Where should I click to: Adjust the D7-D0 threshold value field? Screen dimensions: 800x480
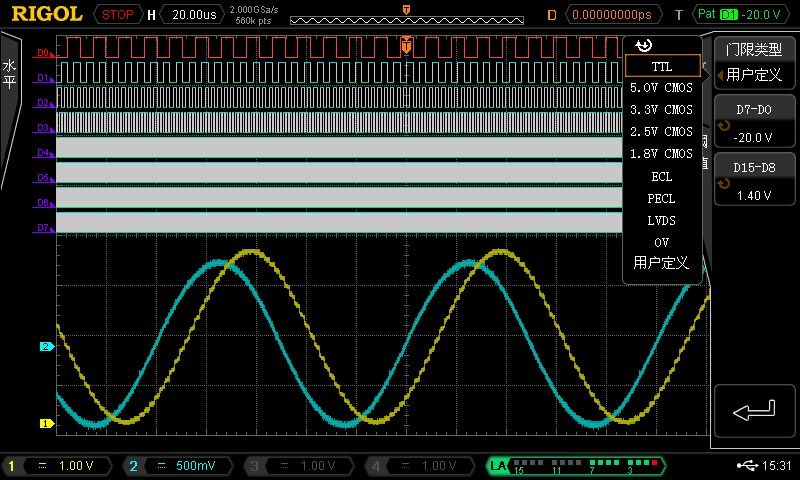tap(754, 126)
